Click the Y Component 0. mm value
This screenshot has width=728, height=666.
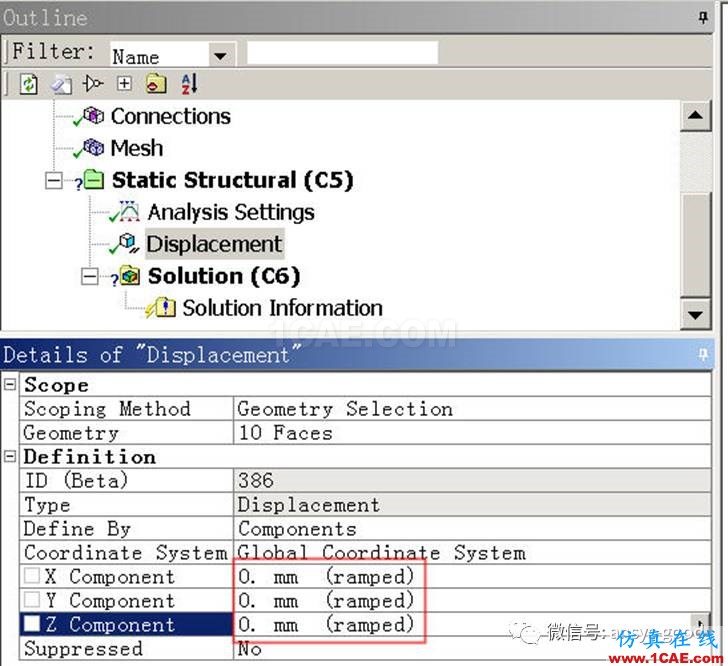click(x=472, y=601)
